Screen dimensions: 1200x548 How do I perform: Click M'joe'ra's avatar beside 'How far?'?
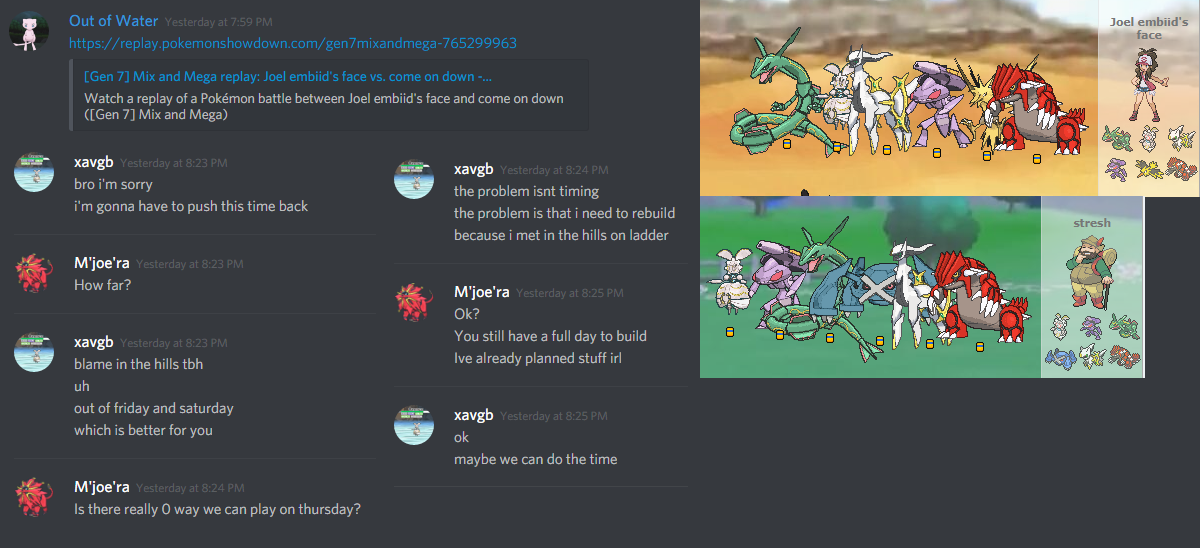click(x=34, y=273)
